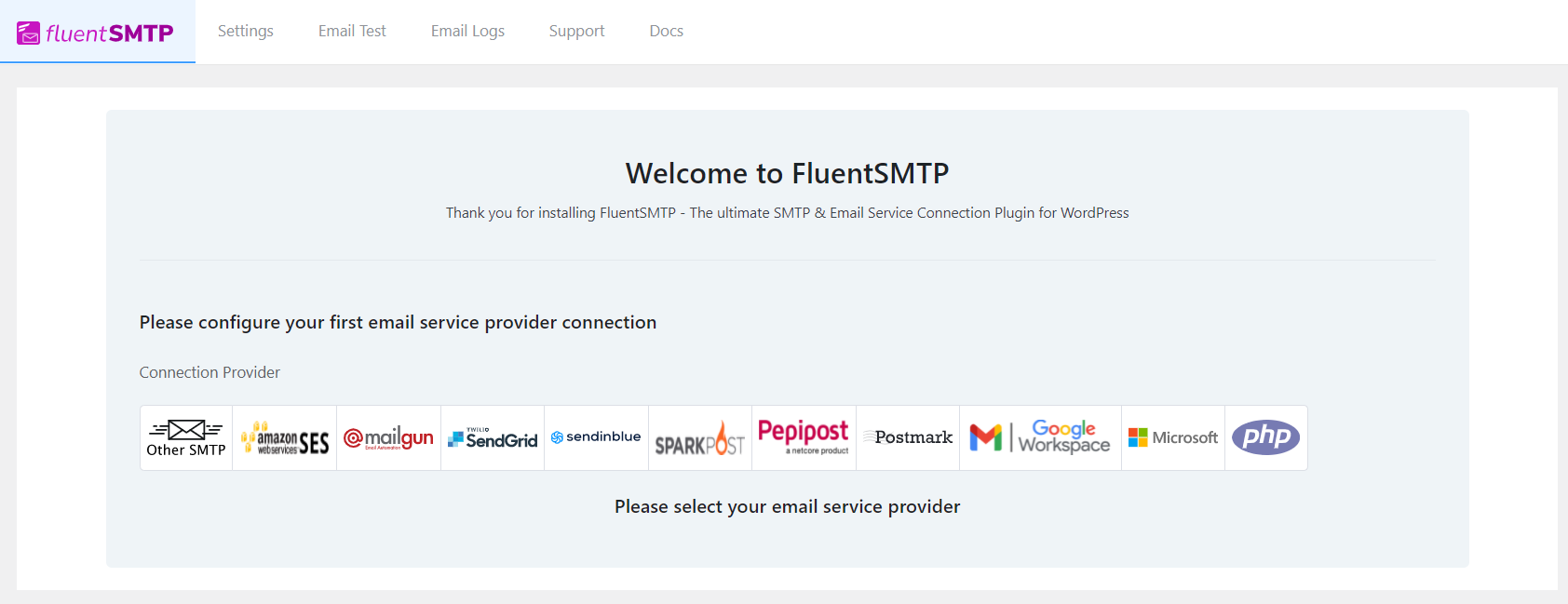
Task: Switch to Email Logs tab
Action: tap(467, 31)
